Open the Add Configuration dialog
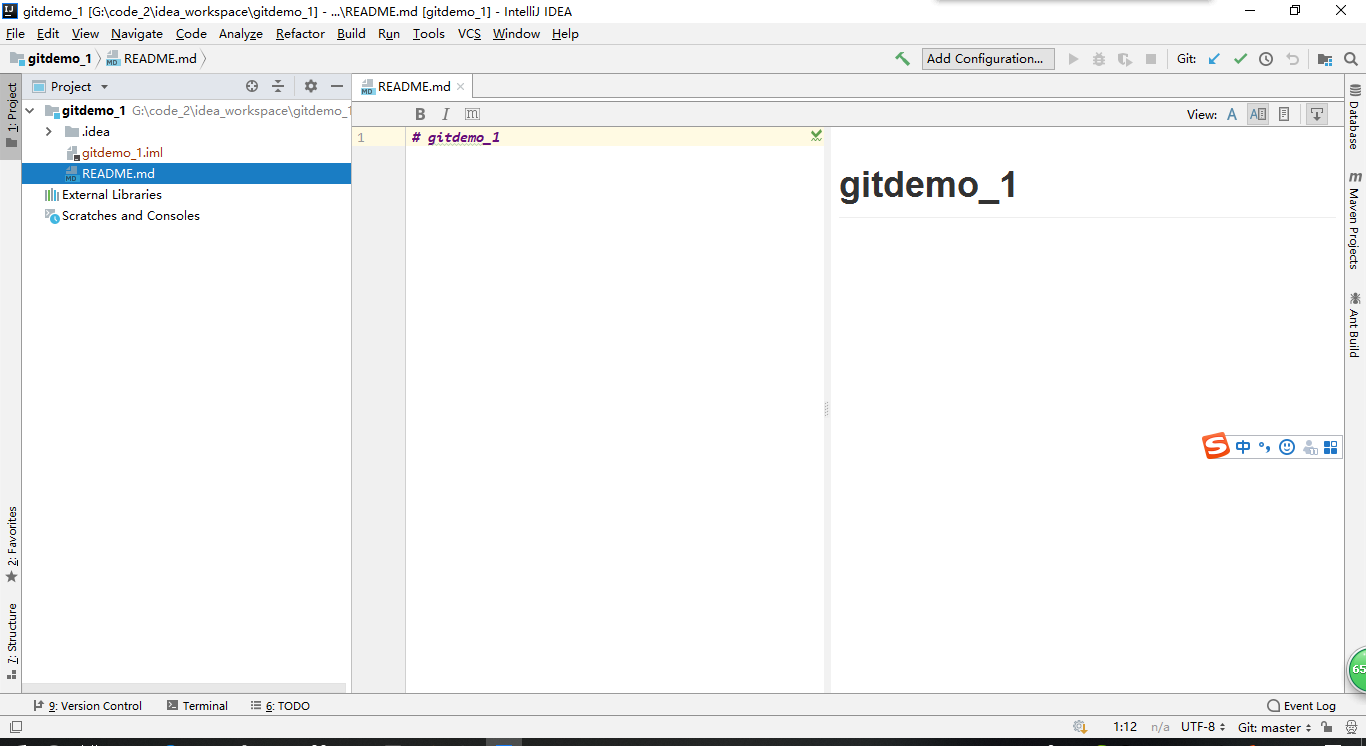Viewport: 1366px width, 746px height. (x=987, y=59)
